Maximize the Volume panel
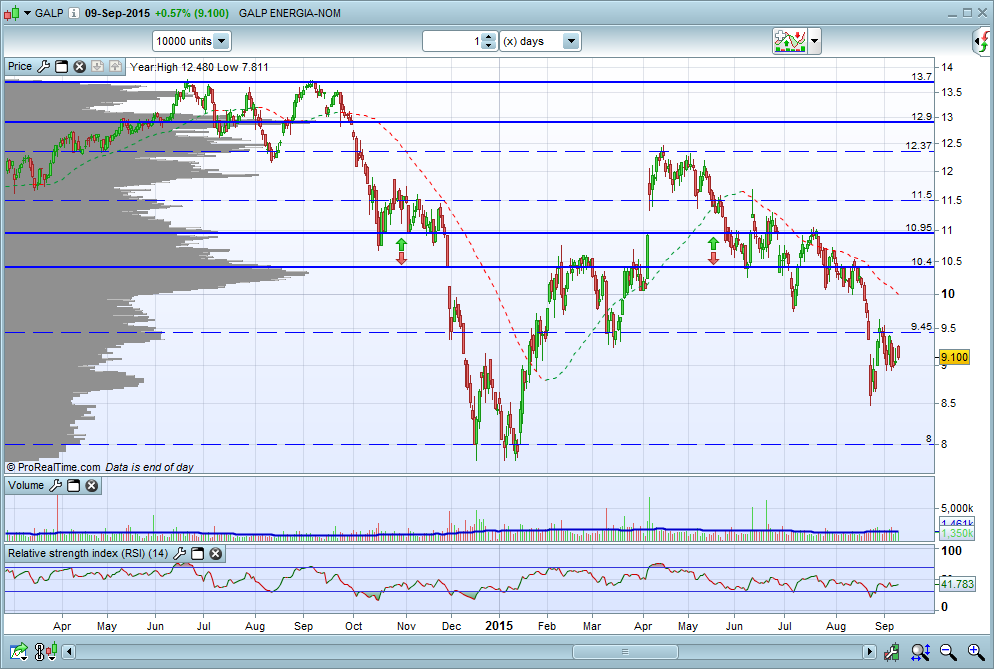Viewport: 994px width, 669px height. coord(74,486)
